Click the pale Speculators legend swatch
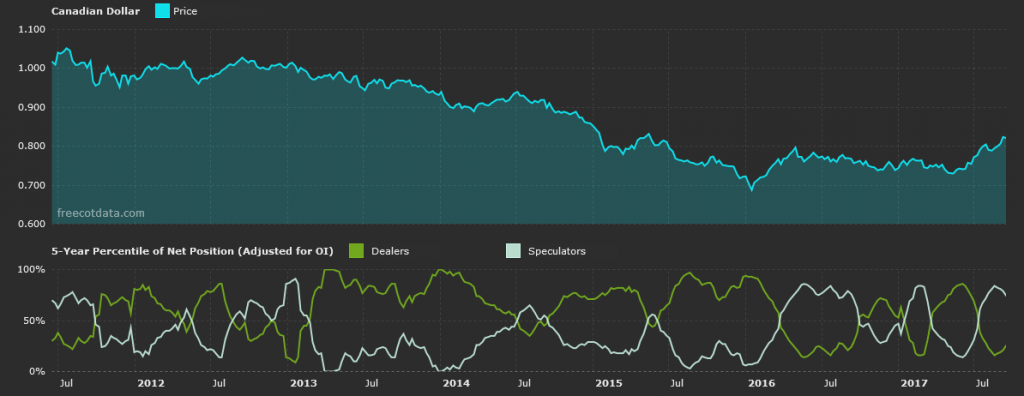Screen dimensions: 1024x396 coord(513,250)
